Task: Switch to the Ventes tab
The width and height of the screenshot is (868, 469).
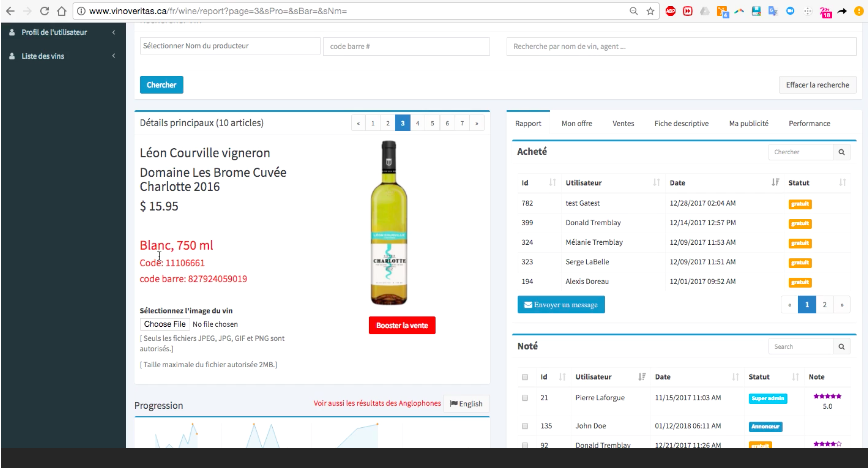Action: pyautogui.click(x=623, y=123)
